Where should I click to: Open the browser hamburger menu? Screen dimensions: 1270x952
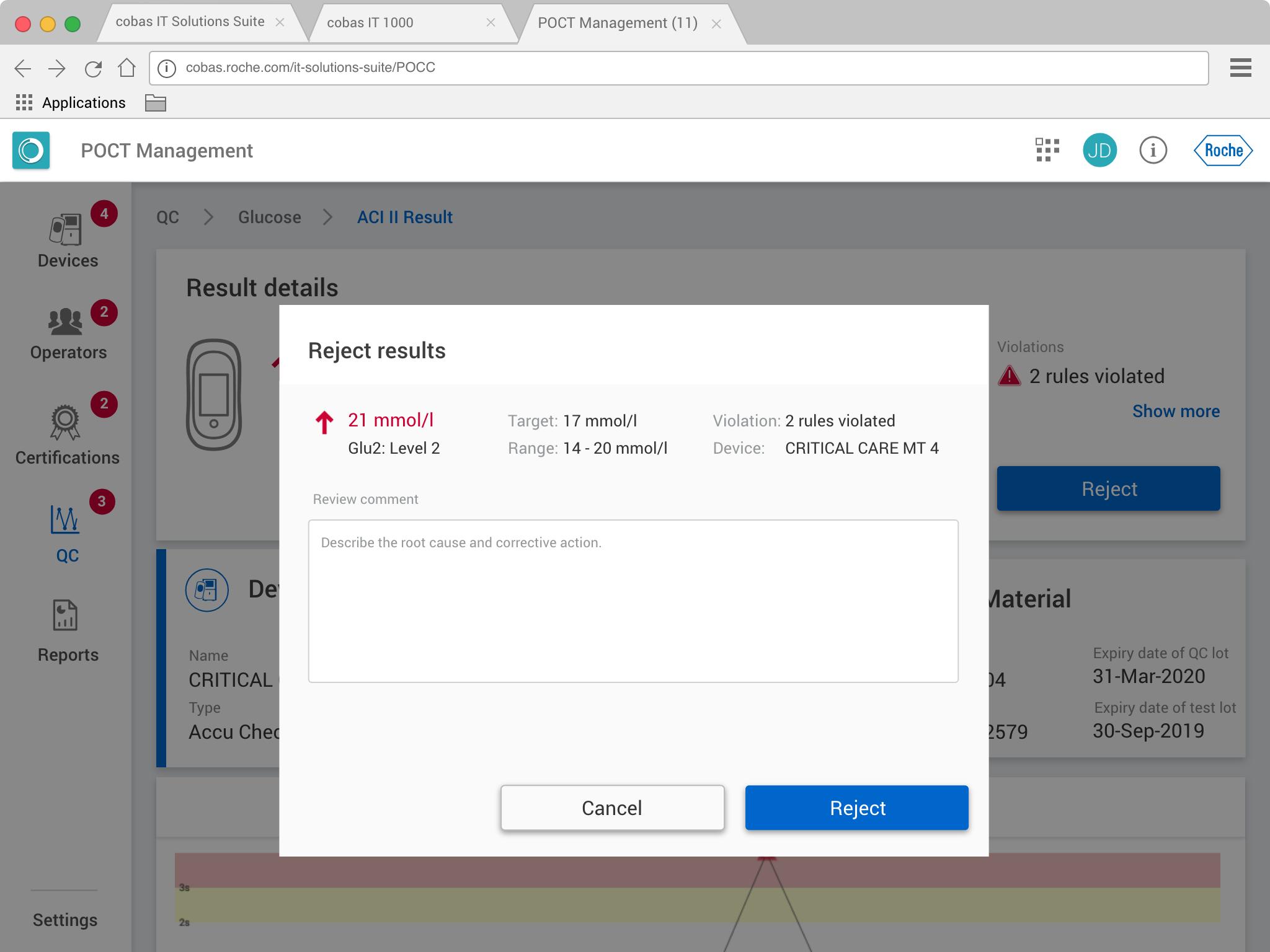click(x=1240, y=68)
